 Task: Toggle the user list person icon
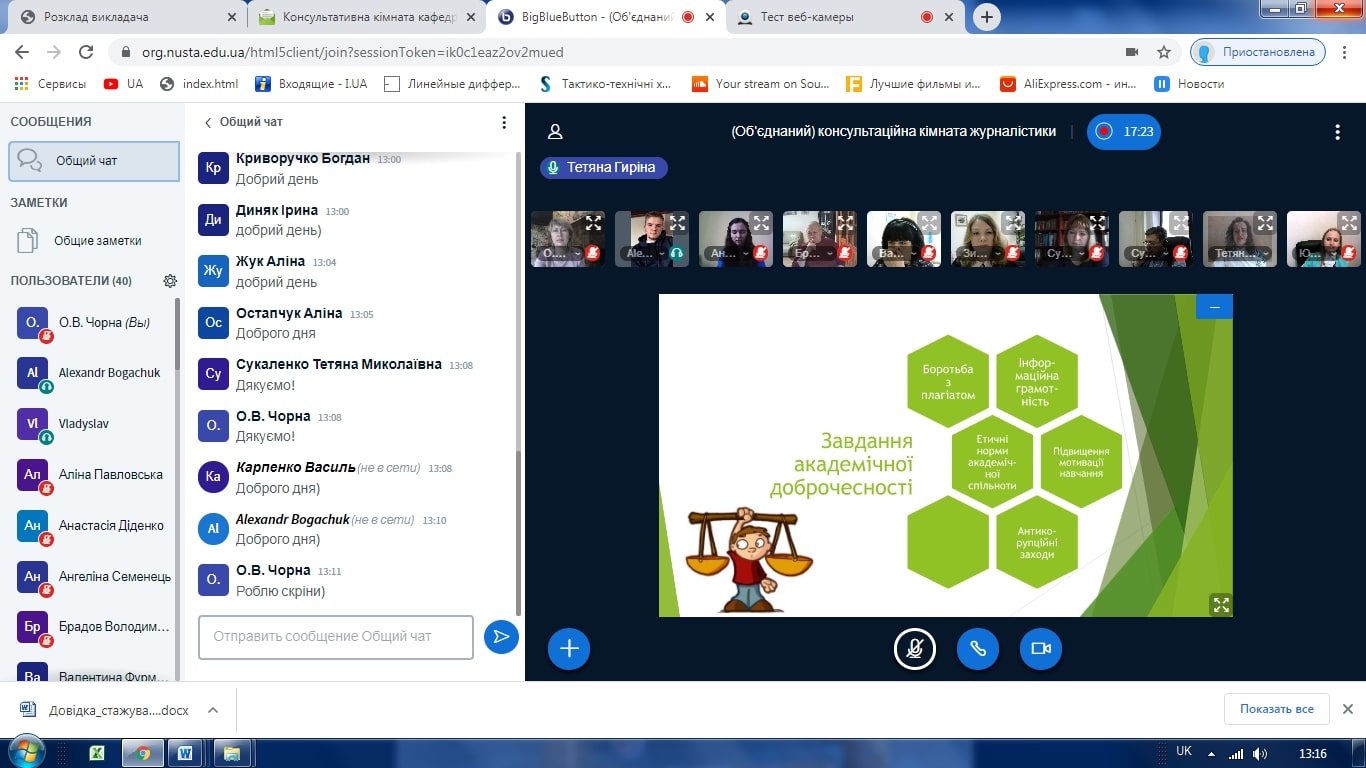pyautogui.click(x=556, y=132)
